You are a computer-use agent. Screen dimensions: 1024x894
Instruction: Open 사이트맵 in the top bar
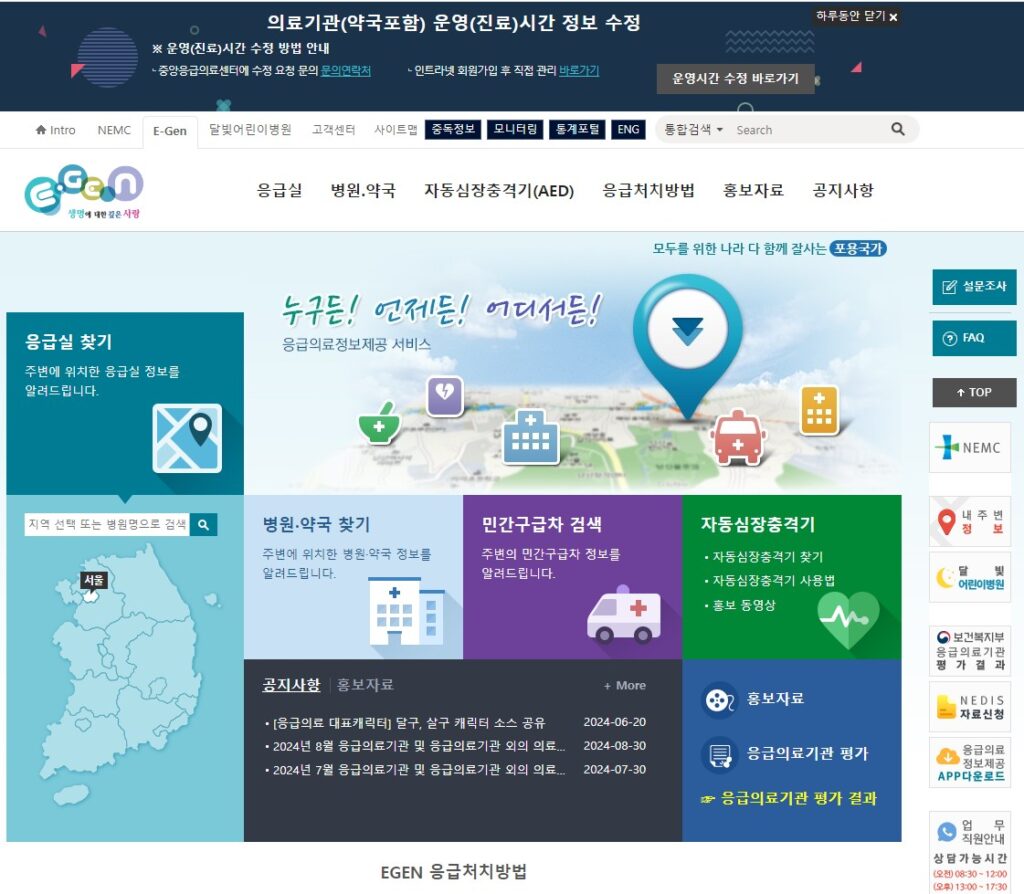395,130
